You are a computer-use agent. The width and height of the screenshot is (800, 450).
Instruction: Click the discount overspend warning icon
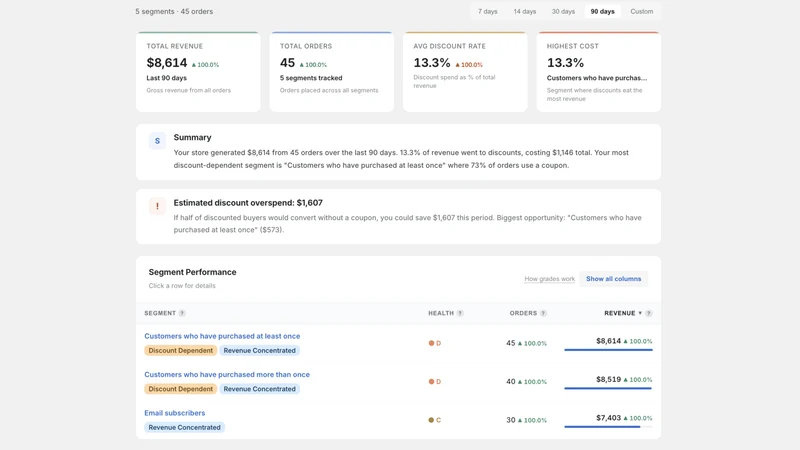click(x=157, y=206)
